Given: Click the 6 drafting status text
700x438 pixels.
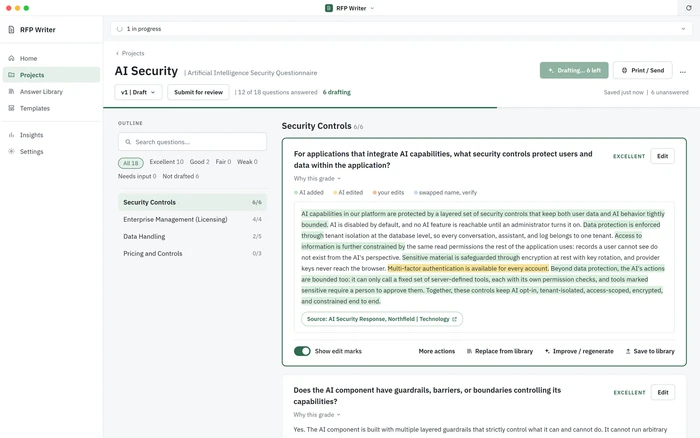Looking at the screenshot, I should (337, 92).
